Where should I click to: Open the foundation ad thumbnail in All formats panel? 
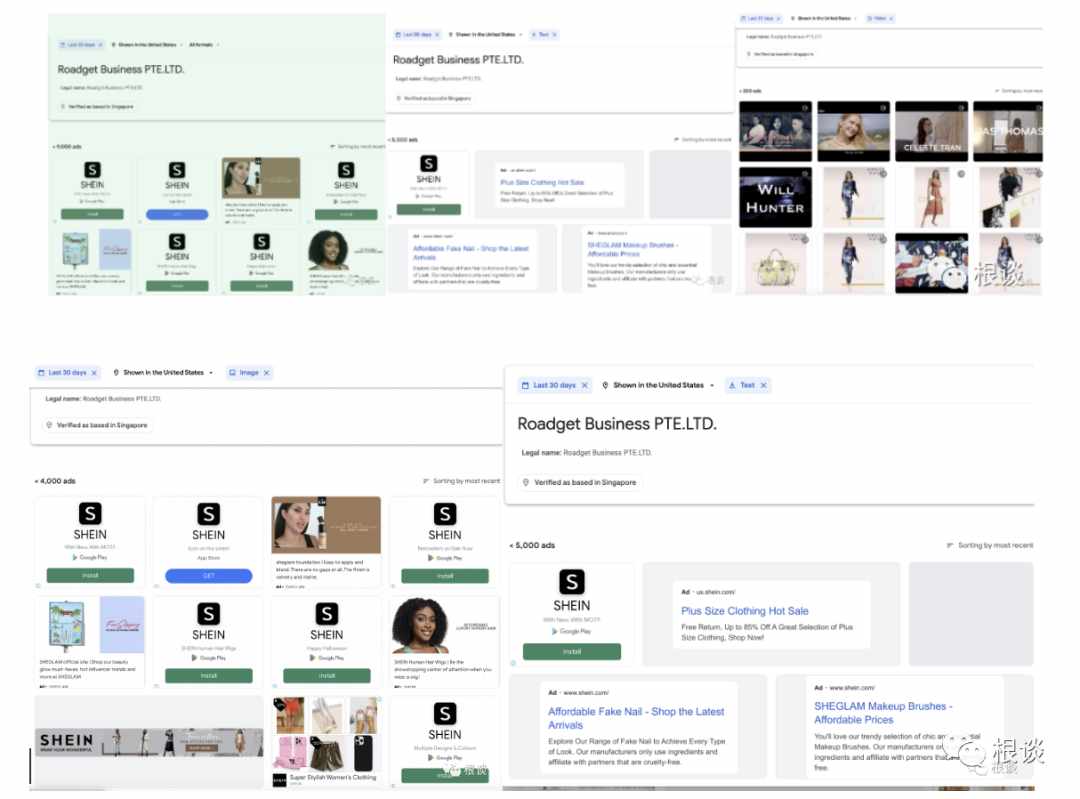[261, 178]
